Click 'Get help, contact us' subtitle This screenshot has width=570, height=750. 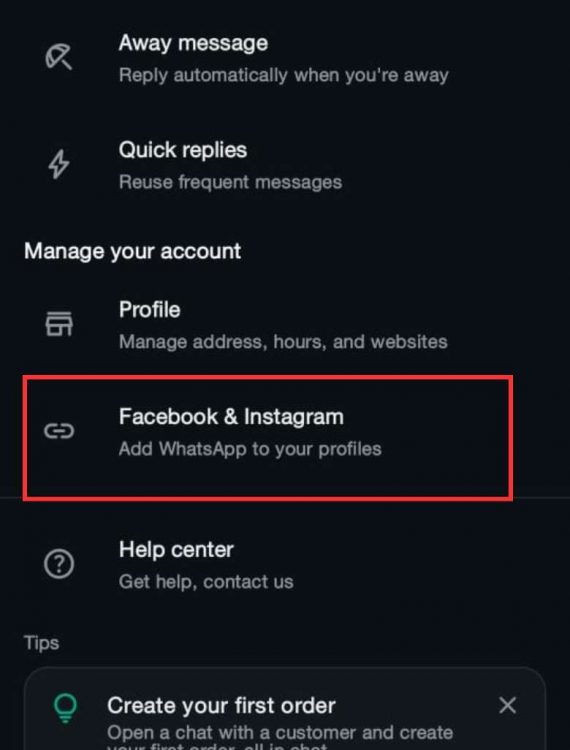pos(206,582)
